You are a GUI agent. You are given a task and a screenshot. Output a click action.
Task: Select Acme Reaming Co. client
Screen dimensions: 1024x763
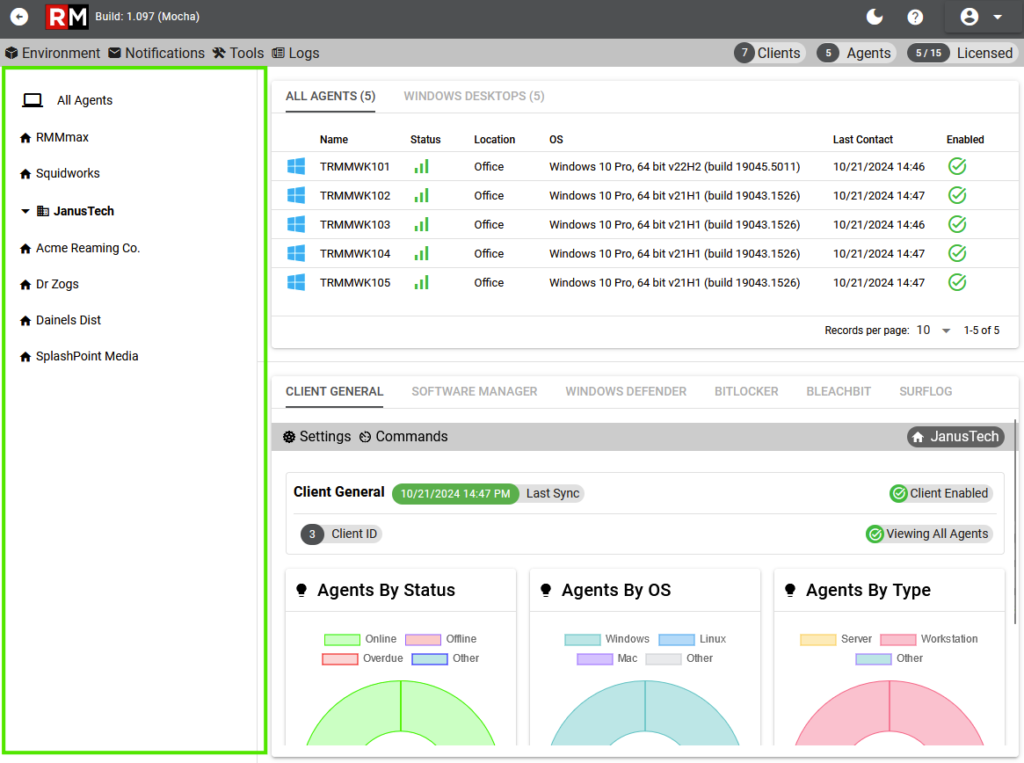click(87, 248)
